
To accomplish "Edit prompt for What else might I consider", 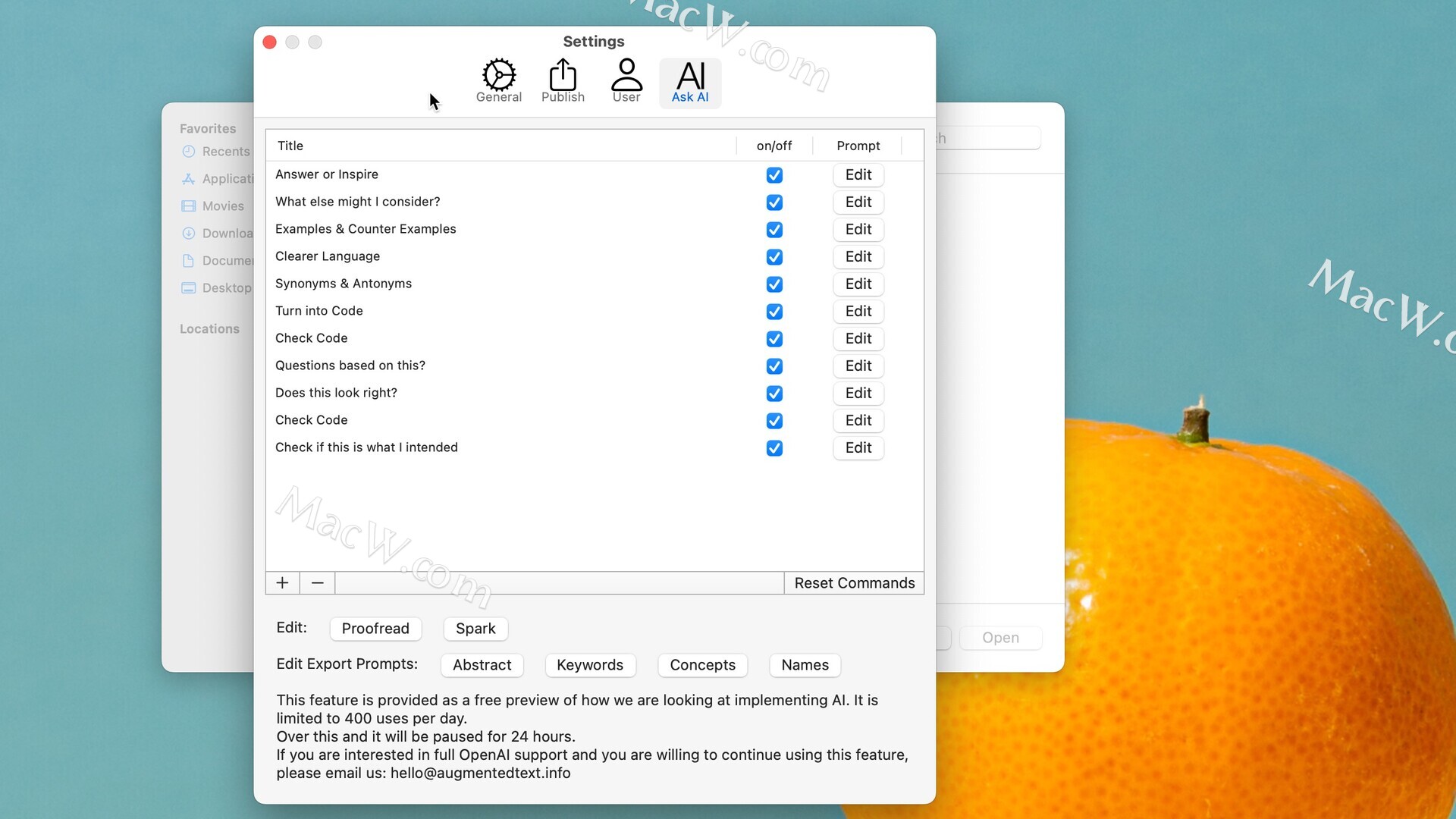I will (x=858, y=202).
